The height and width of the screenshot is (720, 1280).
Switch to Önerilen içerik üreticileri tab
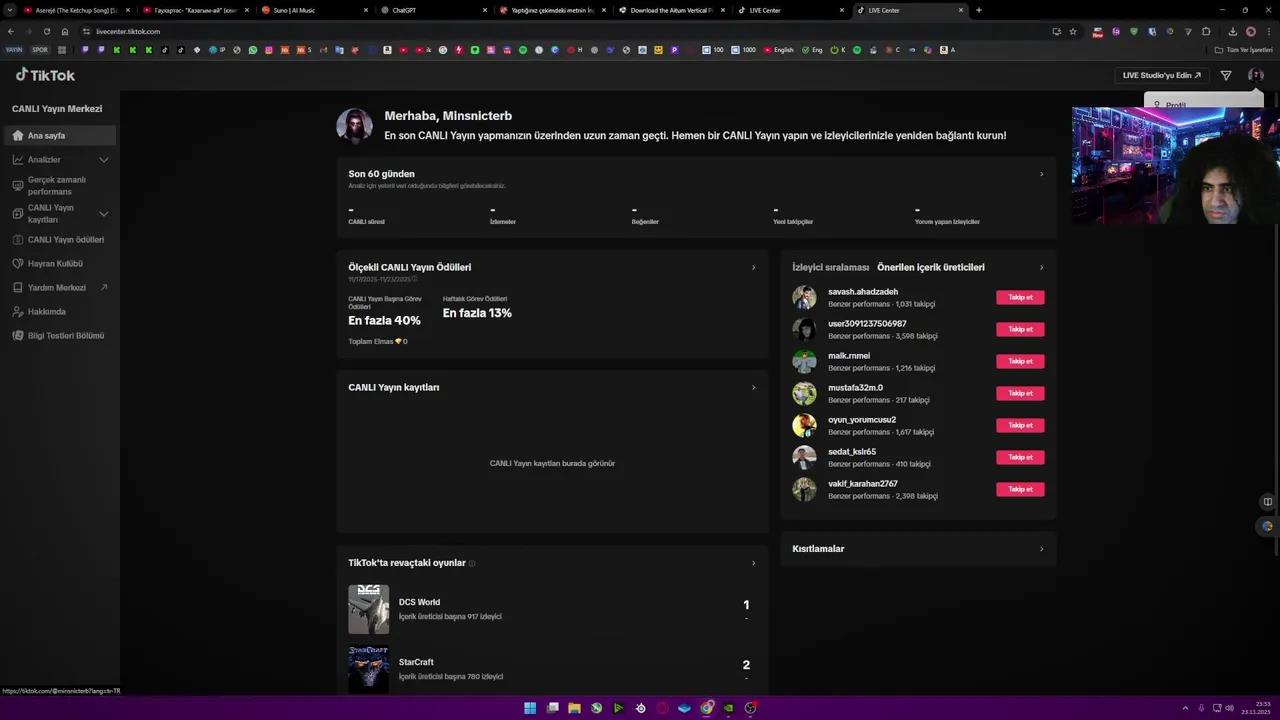pos(931,267)
